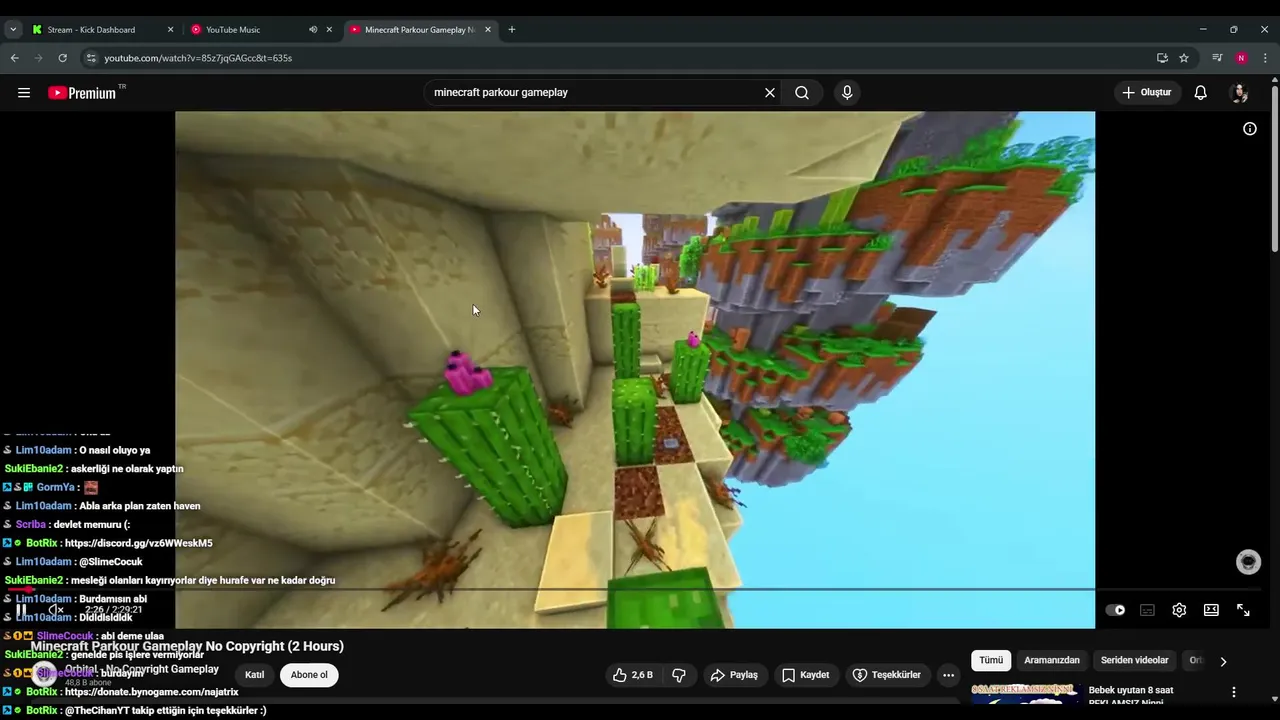Select the Seriden videolar chip
1280x720 pixels.
[x=1135, y=660]
